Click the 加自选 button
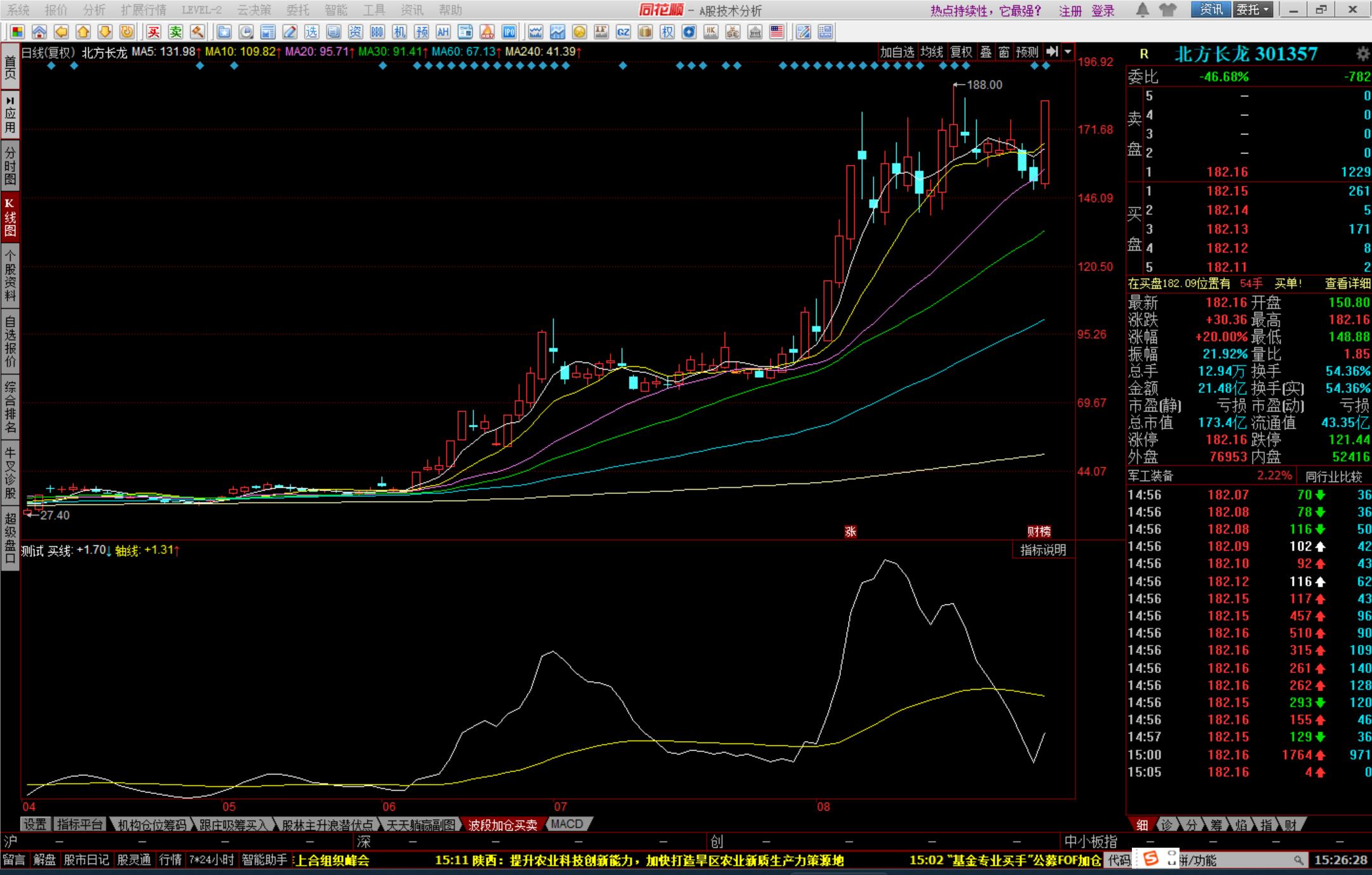 point(897,52)
